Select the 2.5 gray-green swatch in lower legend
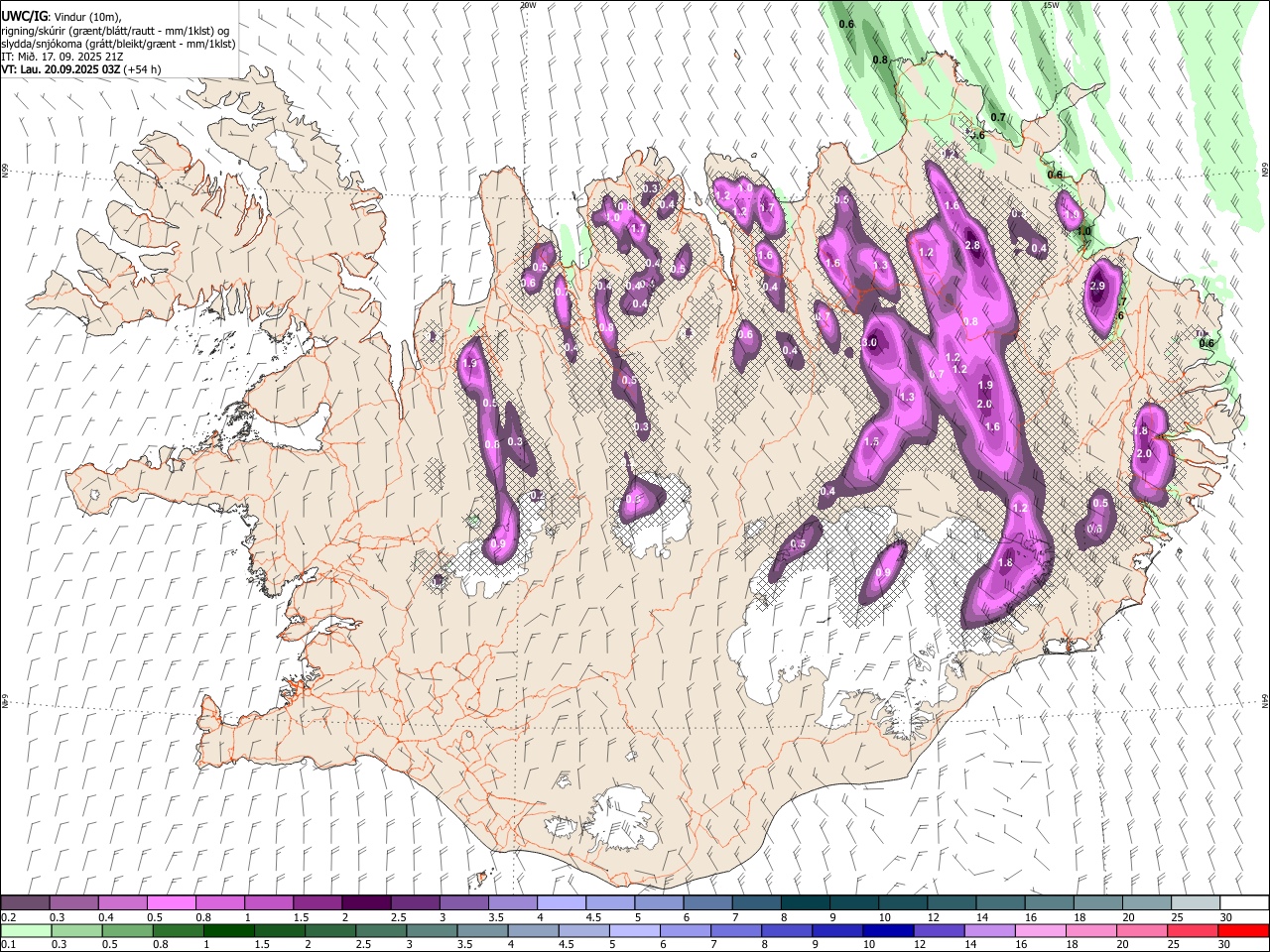 [380, 930]
